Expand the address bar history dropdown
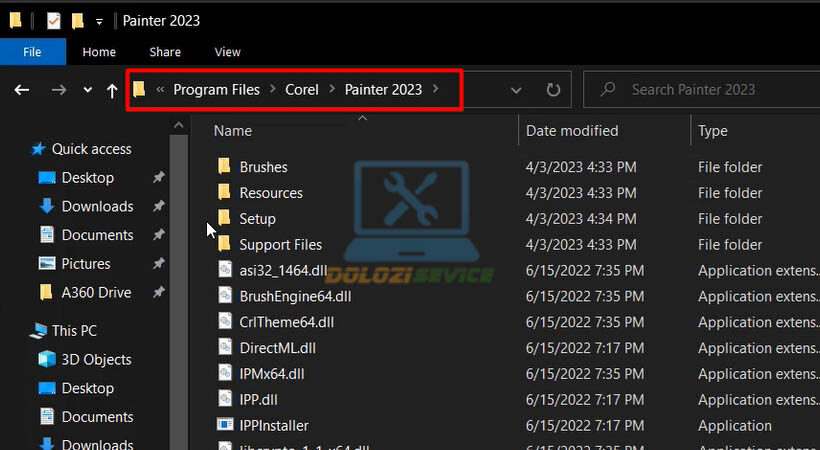820x450 pixels. [516, 90]
